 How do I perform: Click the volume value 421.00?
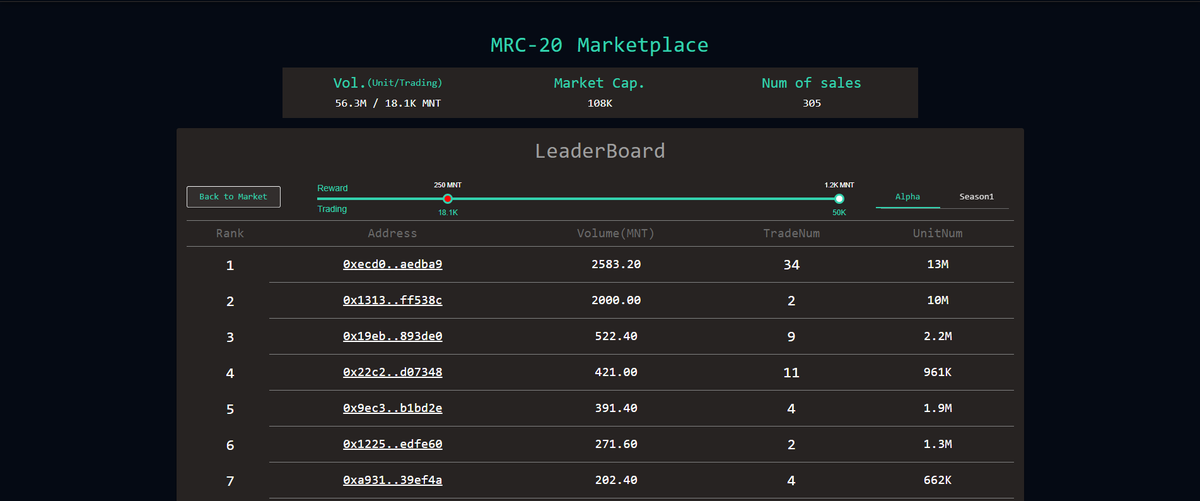point(616,373)
